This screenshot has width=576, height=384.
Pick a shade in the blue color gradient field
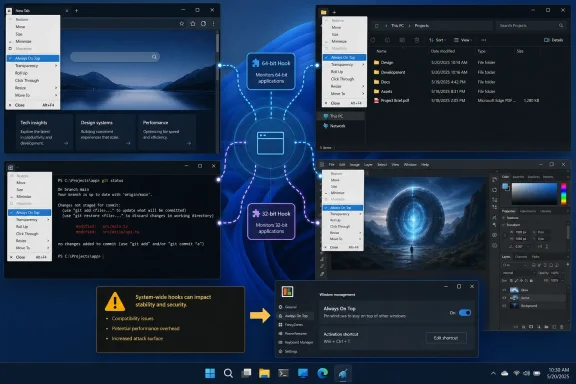tap(534, 194)
